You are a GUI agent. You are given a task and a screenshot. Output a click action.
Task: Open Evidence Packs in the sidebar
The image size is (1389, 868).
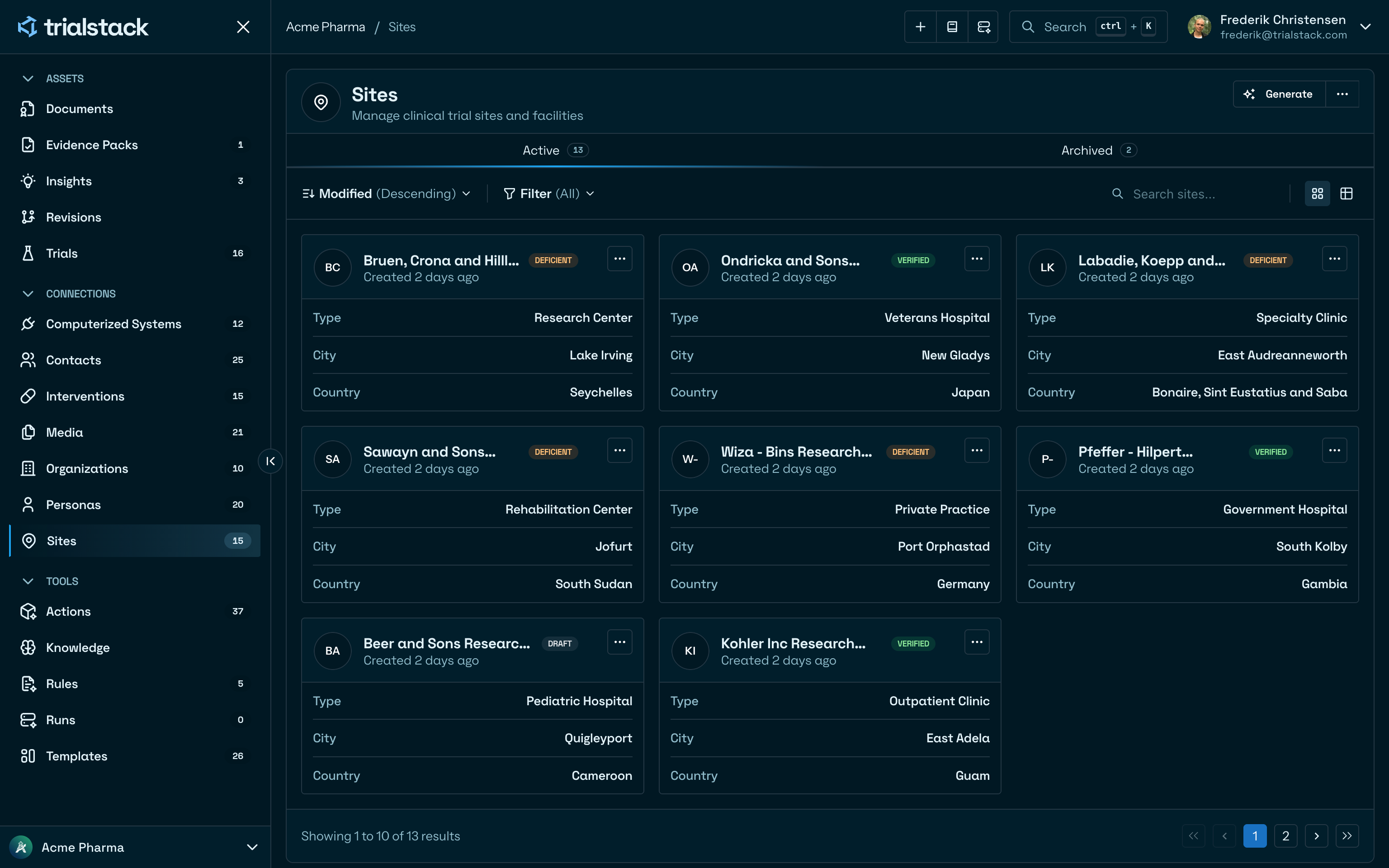coord(135,145)
